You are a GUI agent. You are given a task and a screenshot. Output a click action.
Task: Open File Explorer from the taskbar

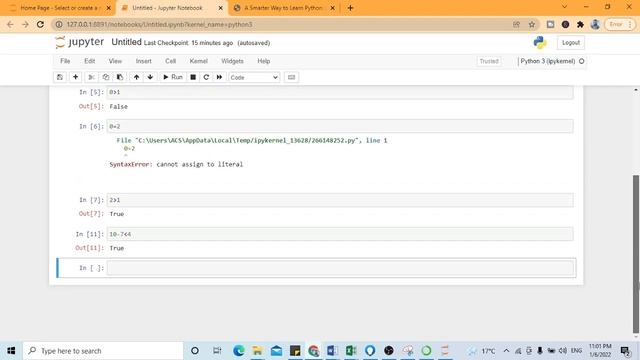coord(257,351)
